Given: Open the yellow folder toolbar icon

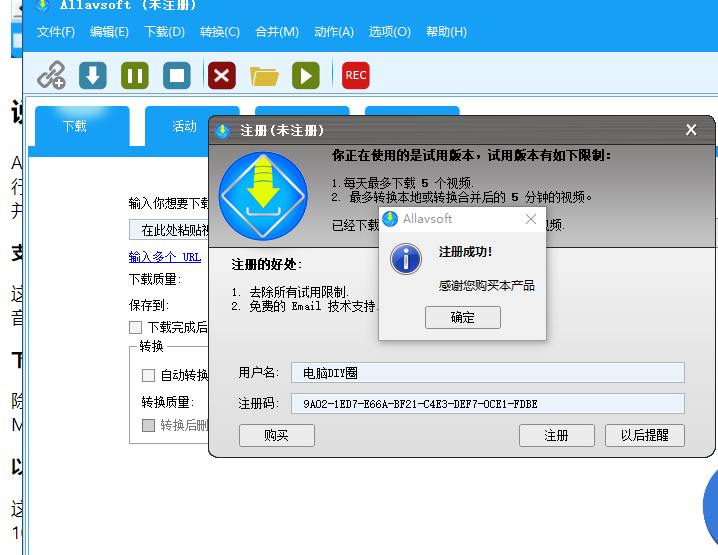Looking at the screenshot, I should coord(264,75).
